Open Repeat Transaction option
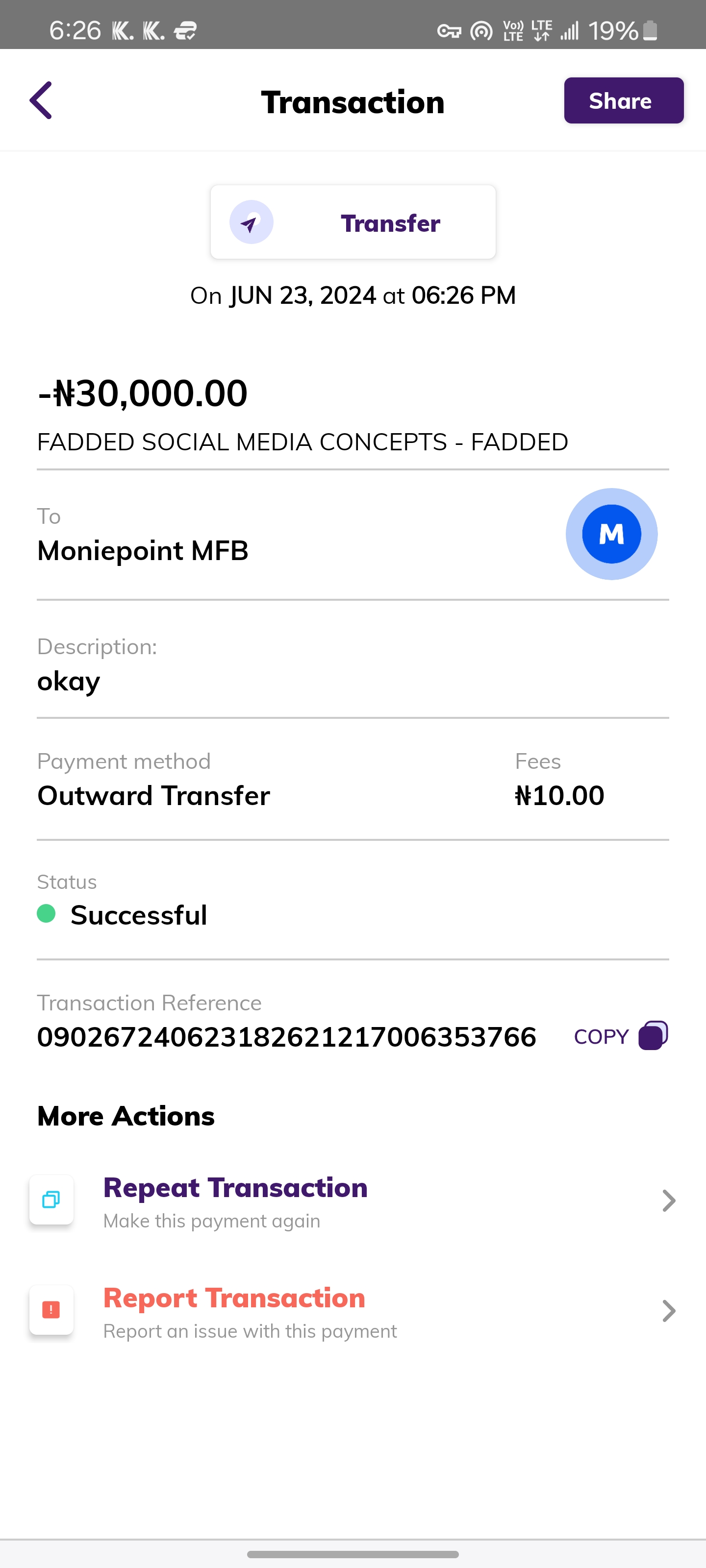The height and width of the screenshot is (1568, 706). point(235,1188)
